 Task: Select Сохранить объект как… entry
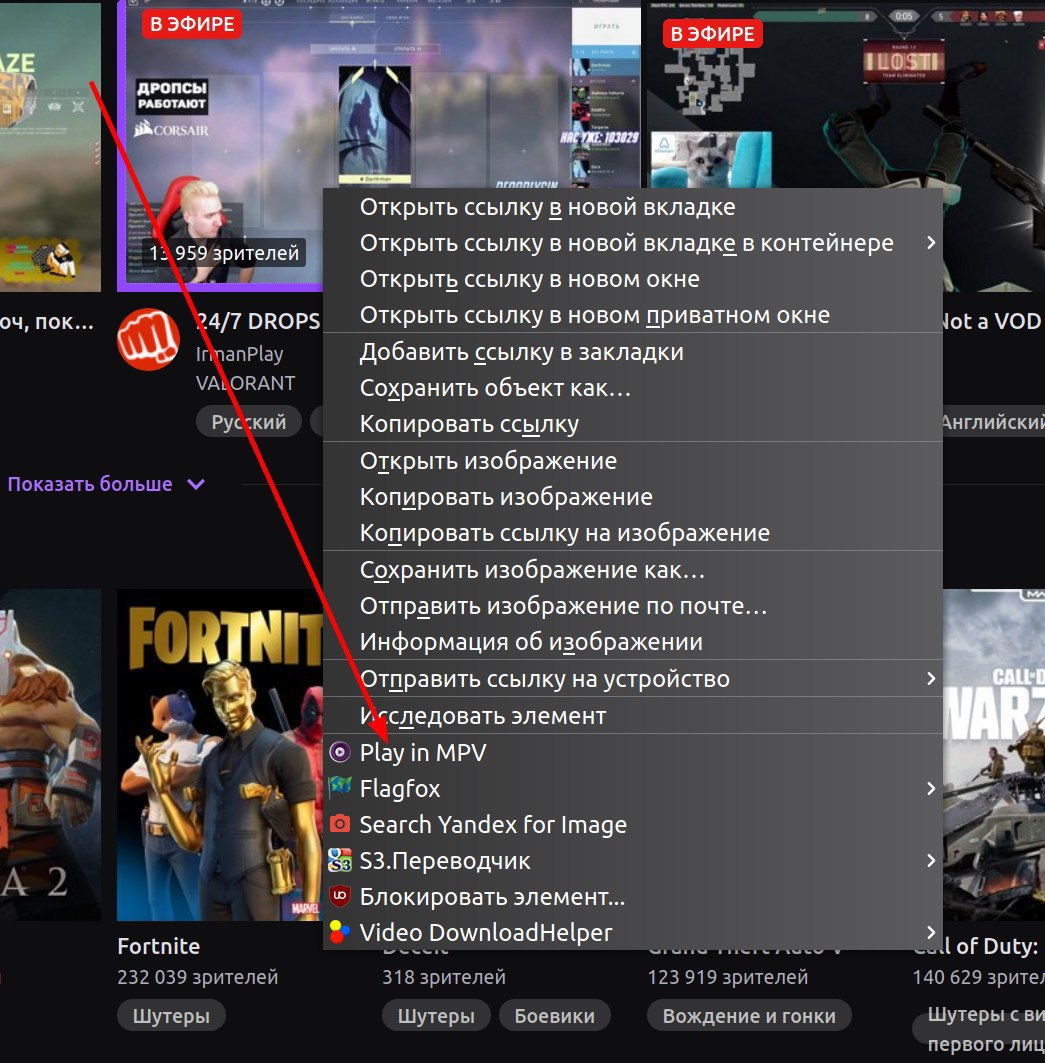(x=633, y=388)
